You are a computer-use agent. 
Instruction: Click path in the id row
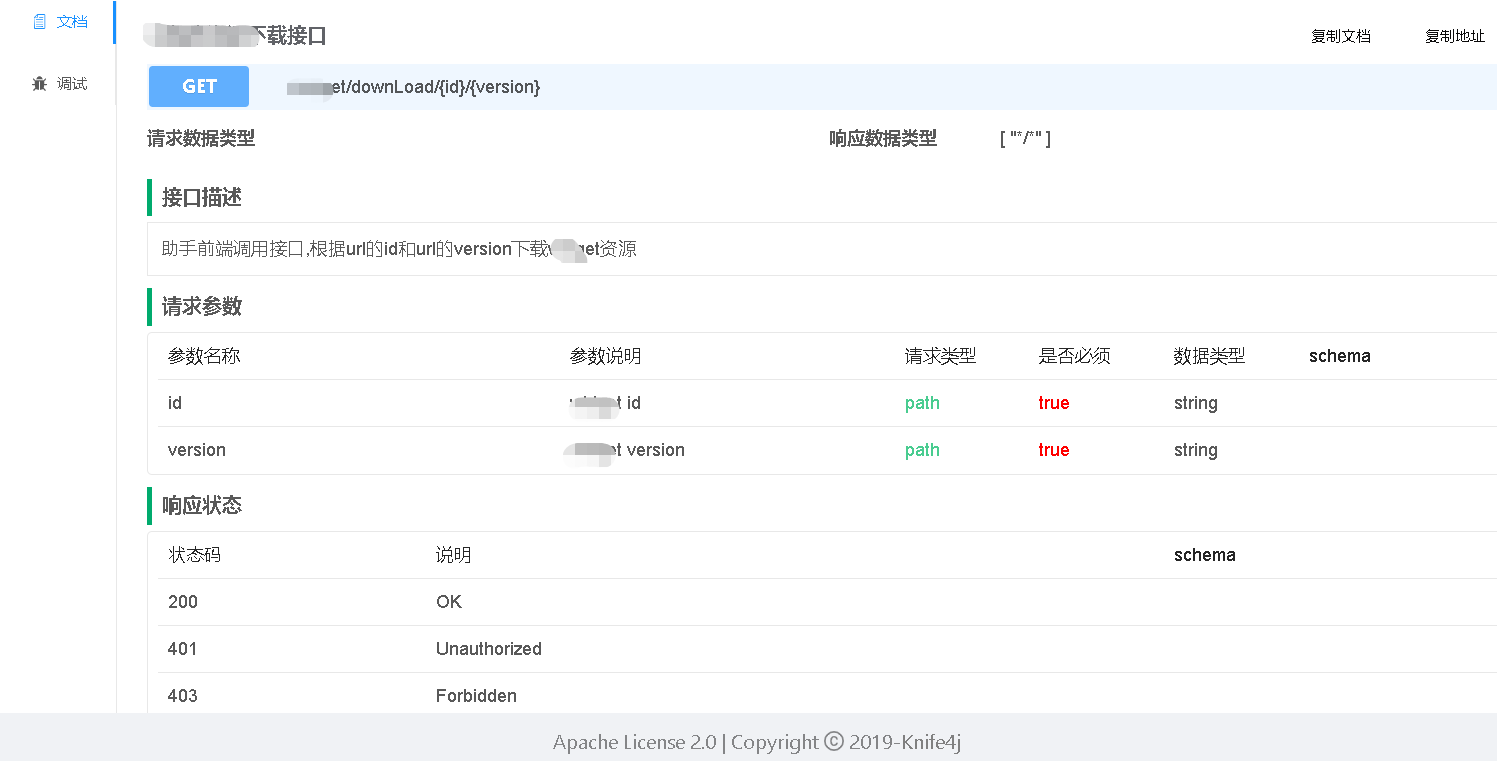922,403
